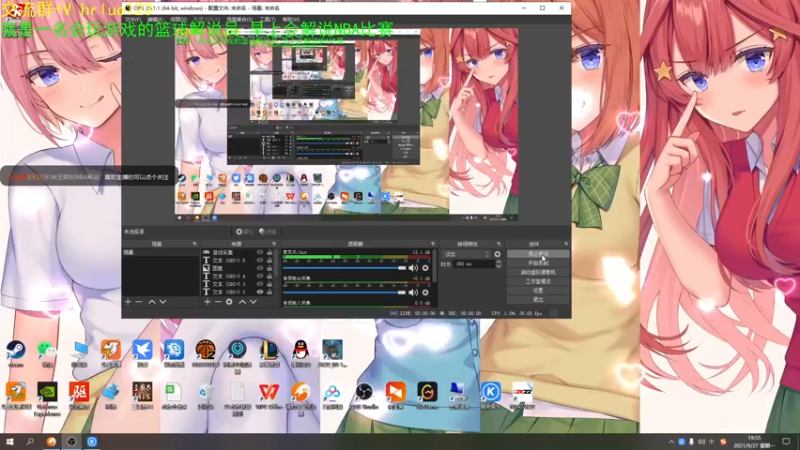Toggle visibility of window capture source
Image resolution: width=800 pixels, height=450 pixels.
click(x=260, y=253)
